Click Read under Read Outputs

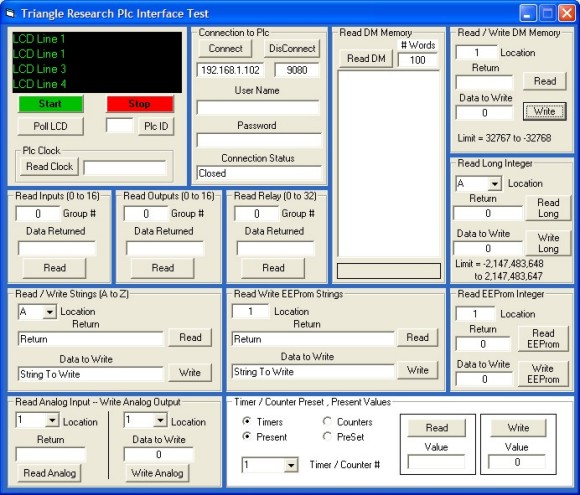coord(162,268)
